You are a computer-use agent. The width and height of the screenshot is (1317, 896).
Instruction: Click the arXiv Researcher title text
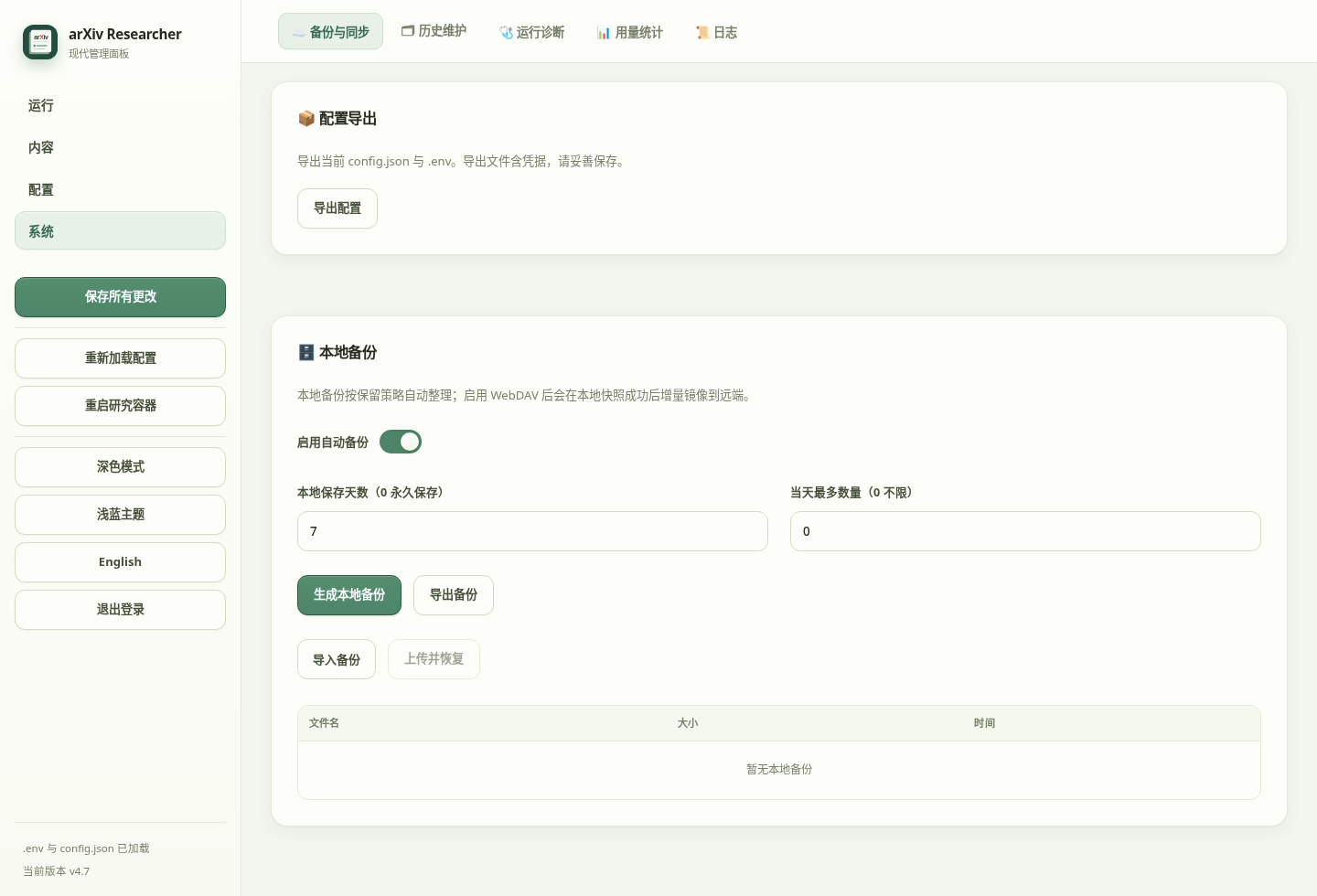coord(125,34)
